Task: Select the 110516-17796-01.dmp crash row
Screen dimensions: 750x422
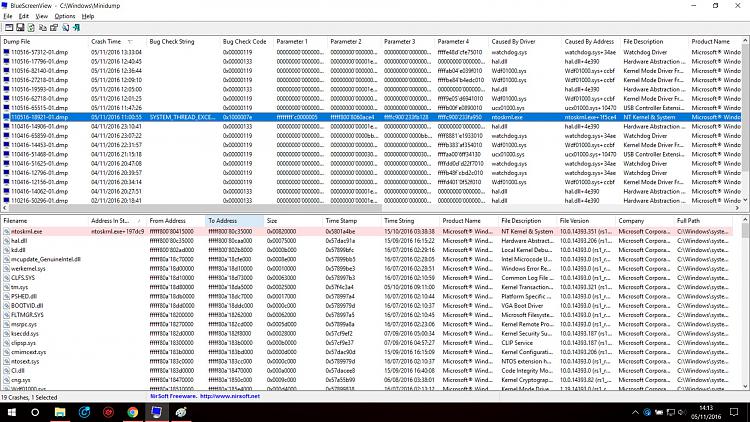Action: click(x=371, y=61)
